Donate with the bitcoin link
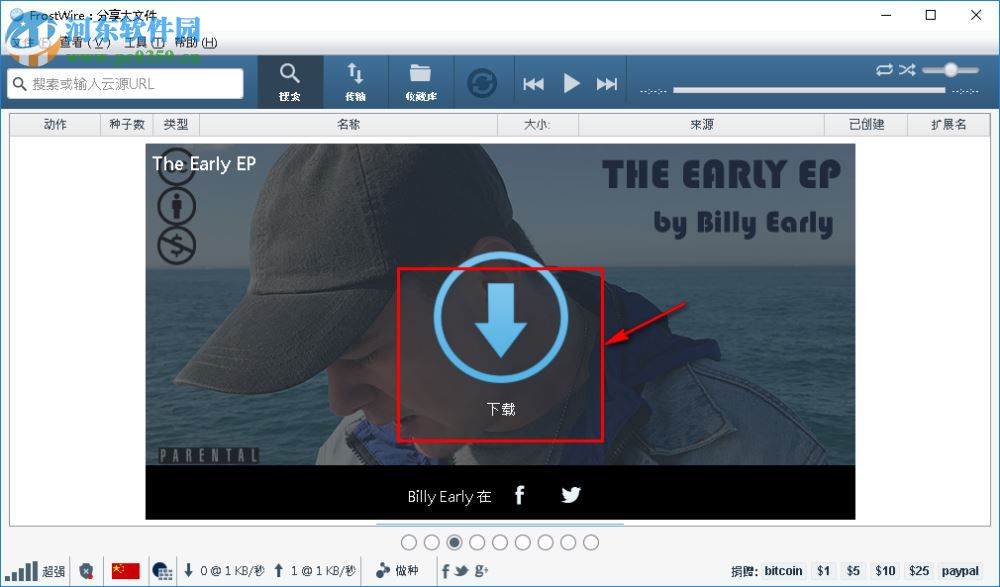1000x587 pixels. (783, 571)
